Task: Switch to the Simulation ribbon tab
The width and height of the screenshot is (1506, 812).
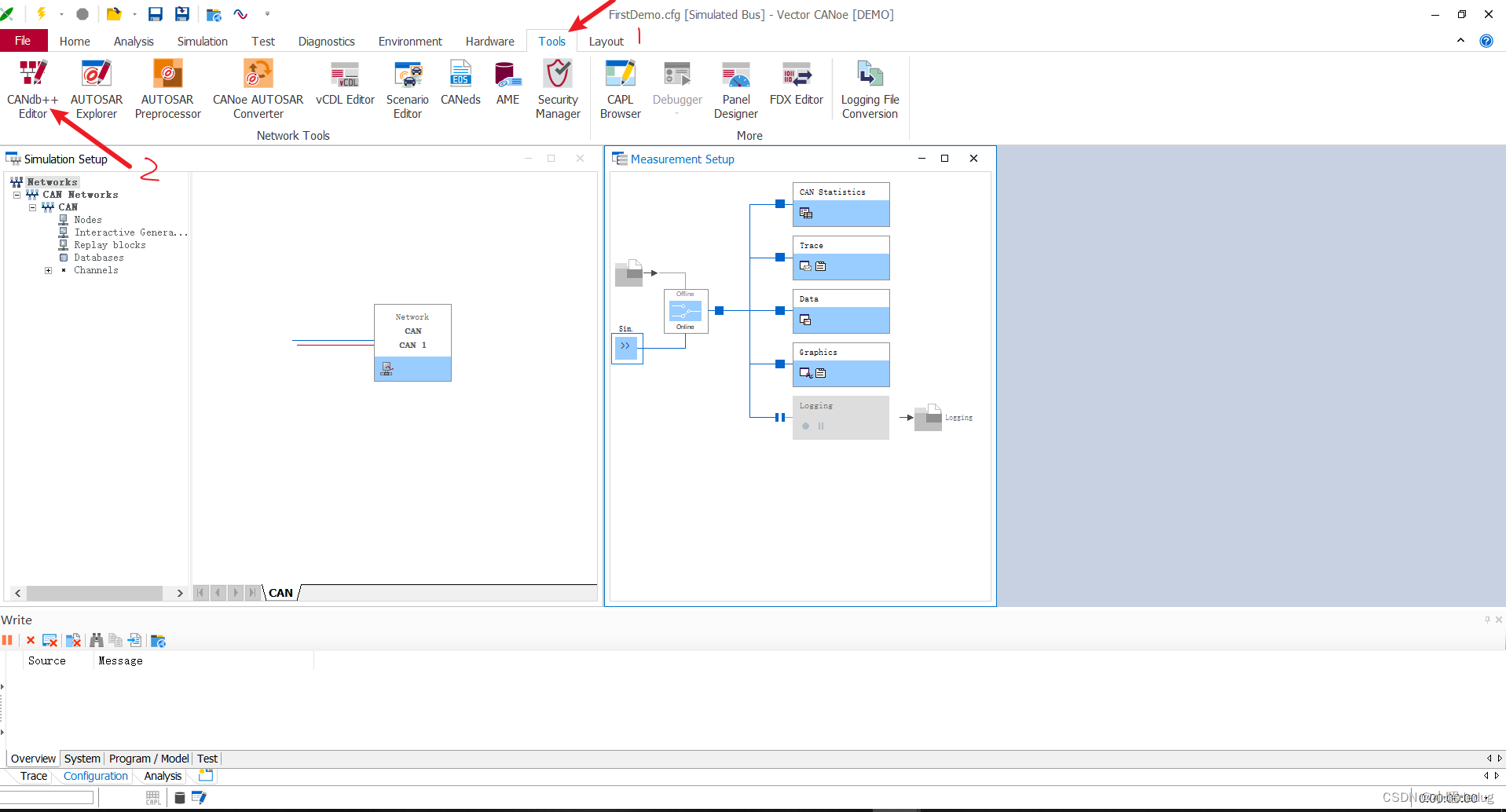Action: (202, 41)
